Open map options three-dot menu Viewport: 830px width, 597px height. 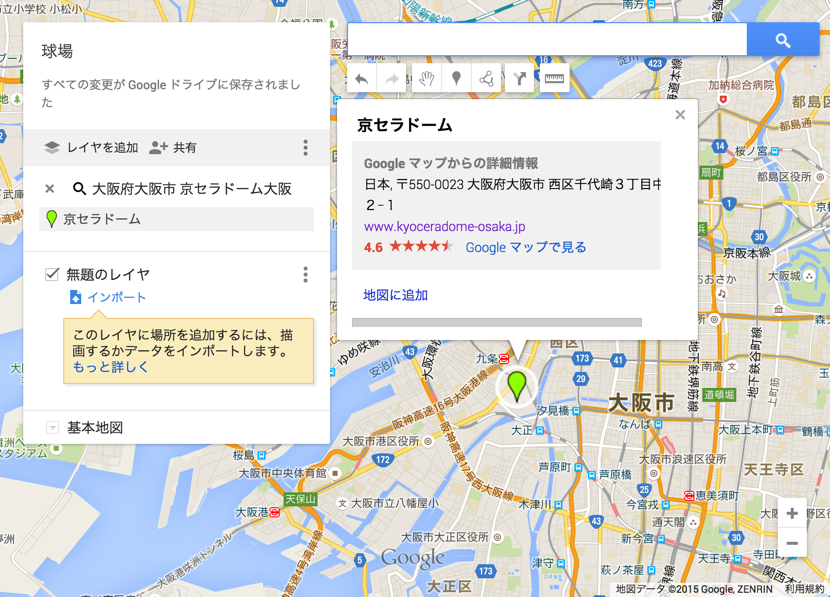(x=305, y=148)
